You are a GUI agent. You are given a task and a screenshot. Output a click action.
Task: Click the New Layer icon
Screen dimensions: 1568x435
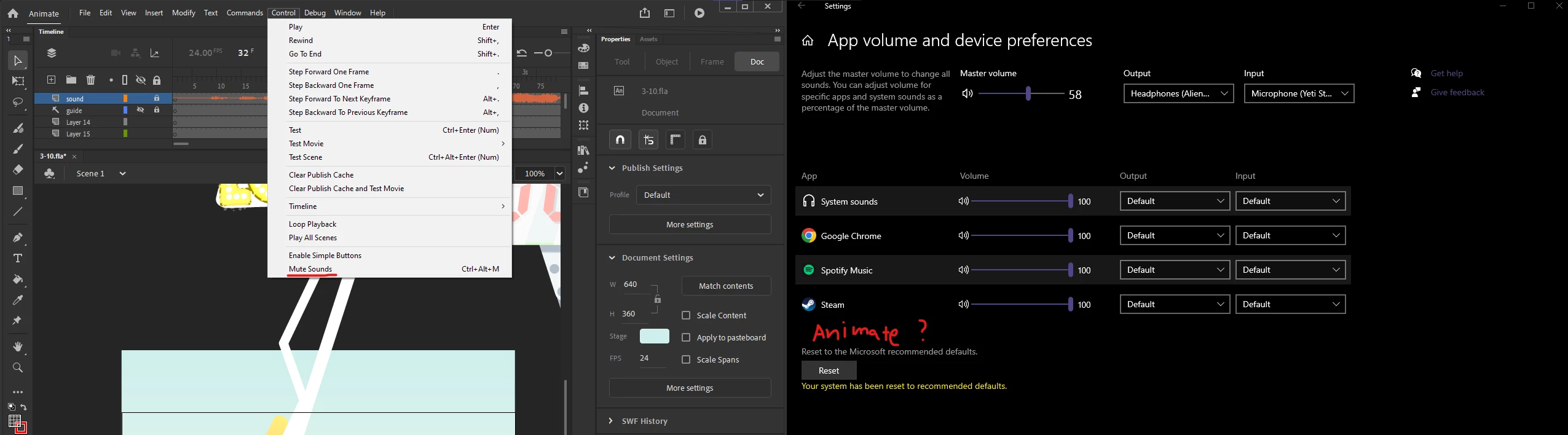(52, 80)
